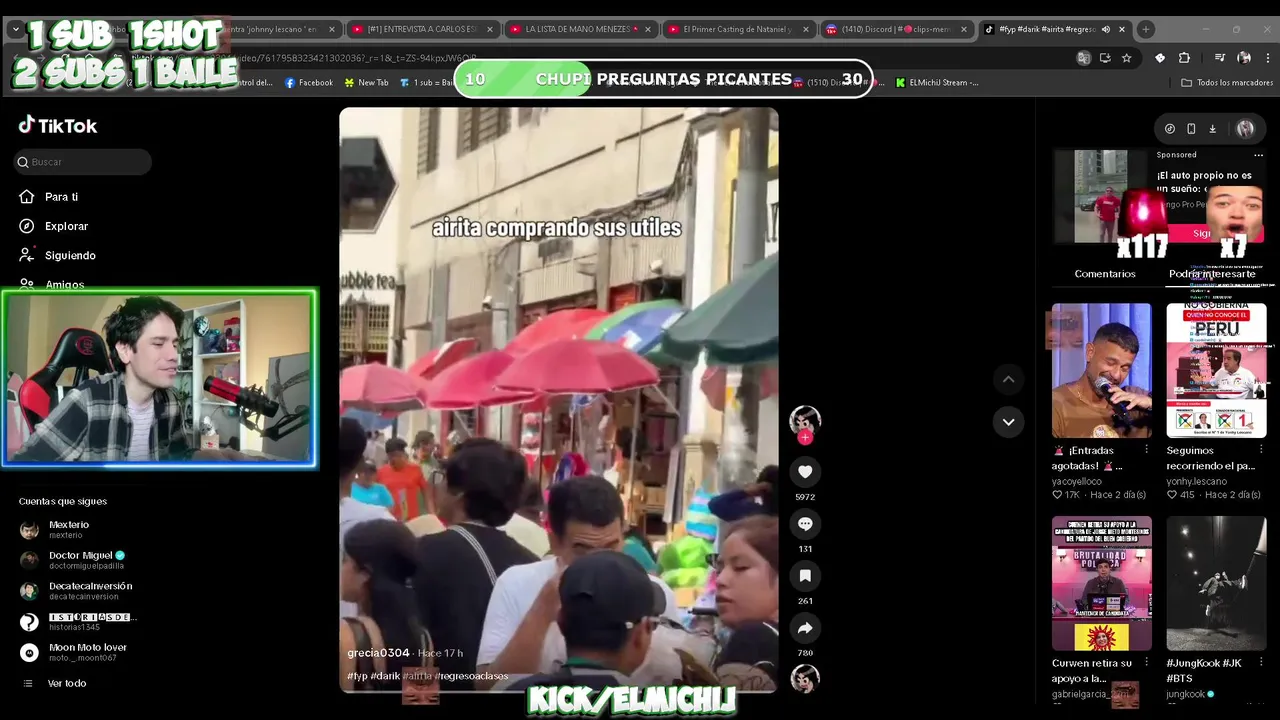Viewport: 1280px width, 720px height.
Task: Open JungKook #JK #BTS video thumbnail
Action: click(1216, 583)
